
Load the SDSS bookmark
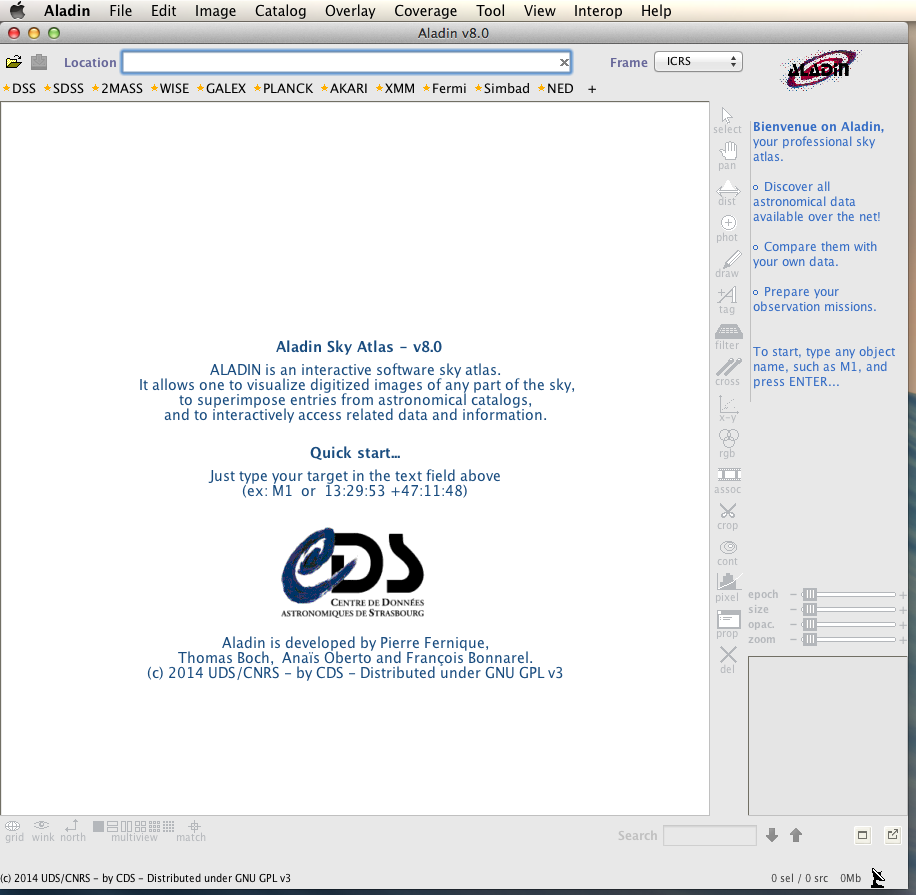(64, 88)
